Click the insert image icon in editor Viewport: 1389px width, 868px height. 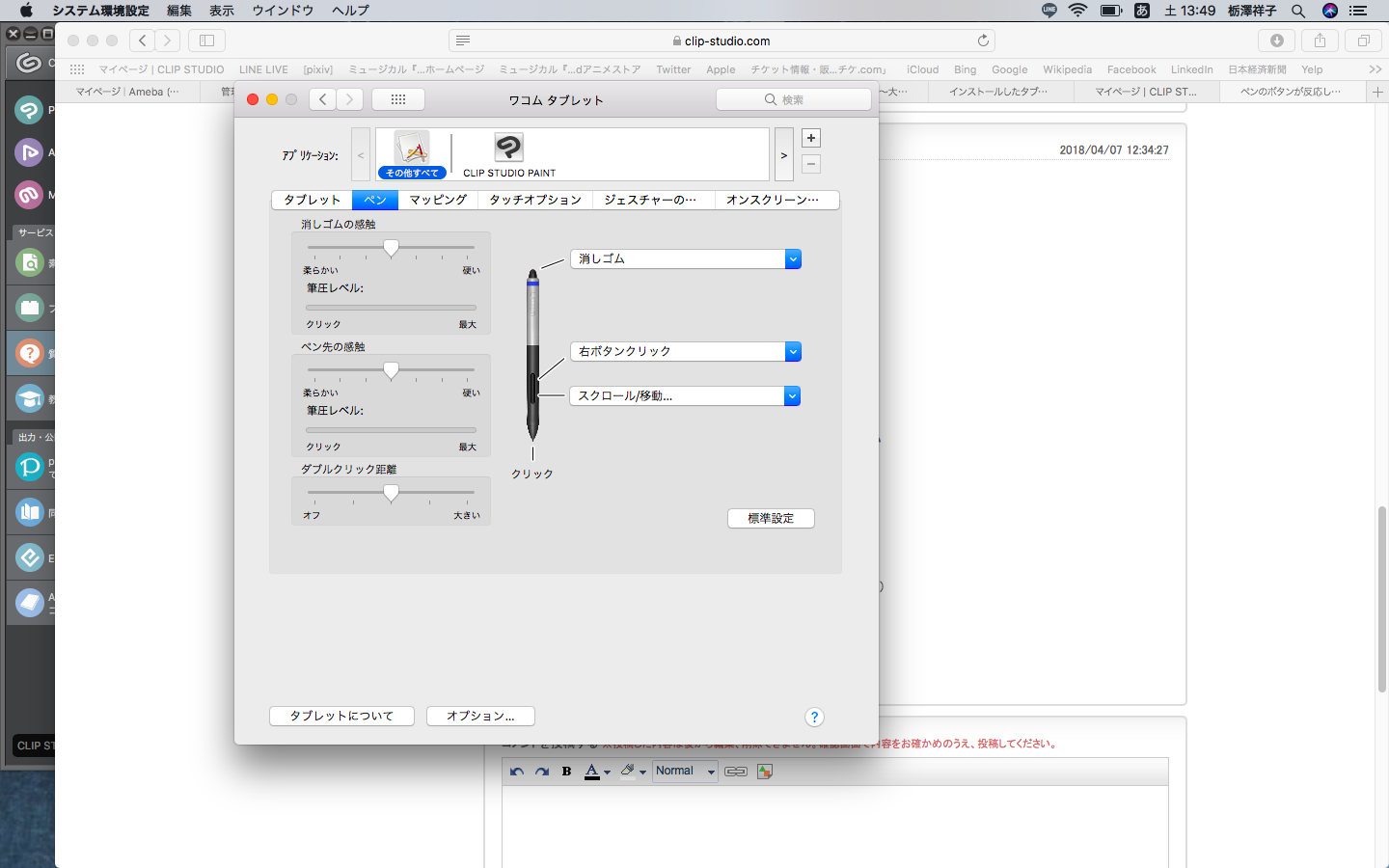(765, 772)
